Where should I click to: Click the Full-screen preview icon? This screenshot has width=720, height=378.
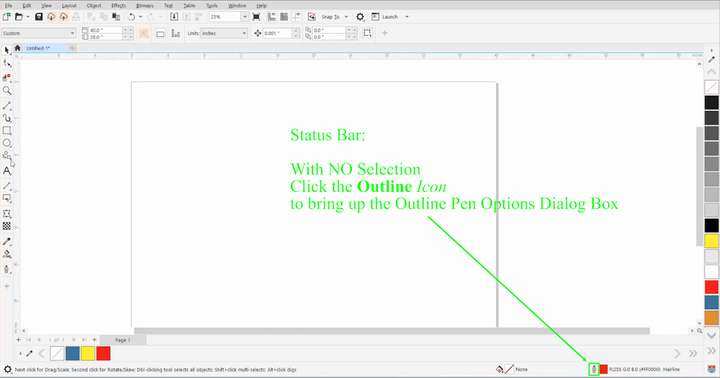tap(256, 17)
